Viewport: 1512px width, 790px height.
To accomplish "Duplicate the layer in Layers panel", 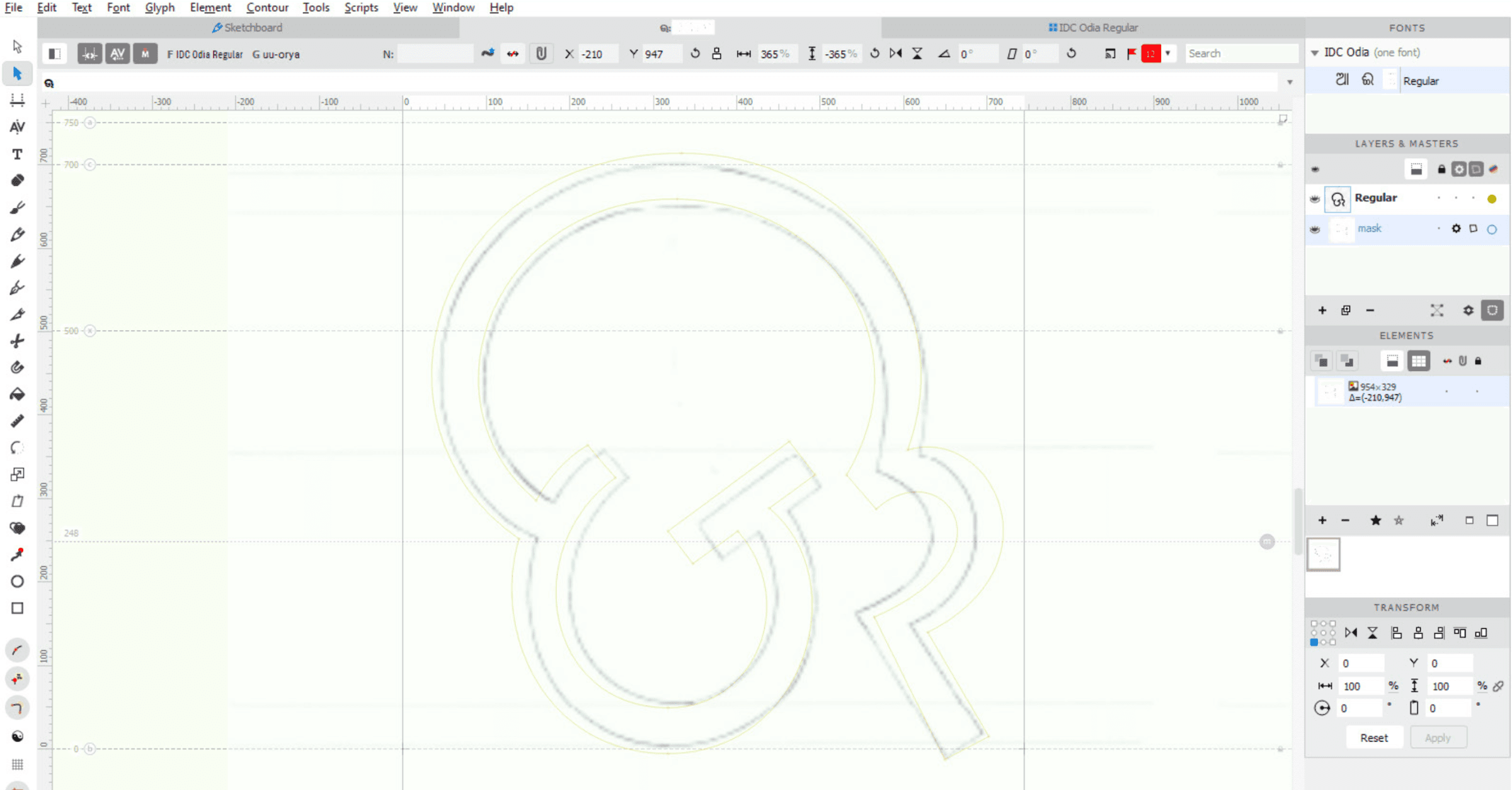I will click(x=1346, y=311).
